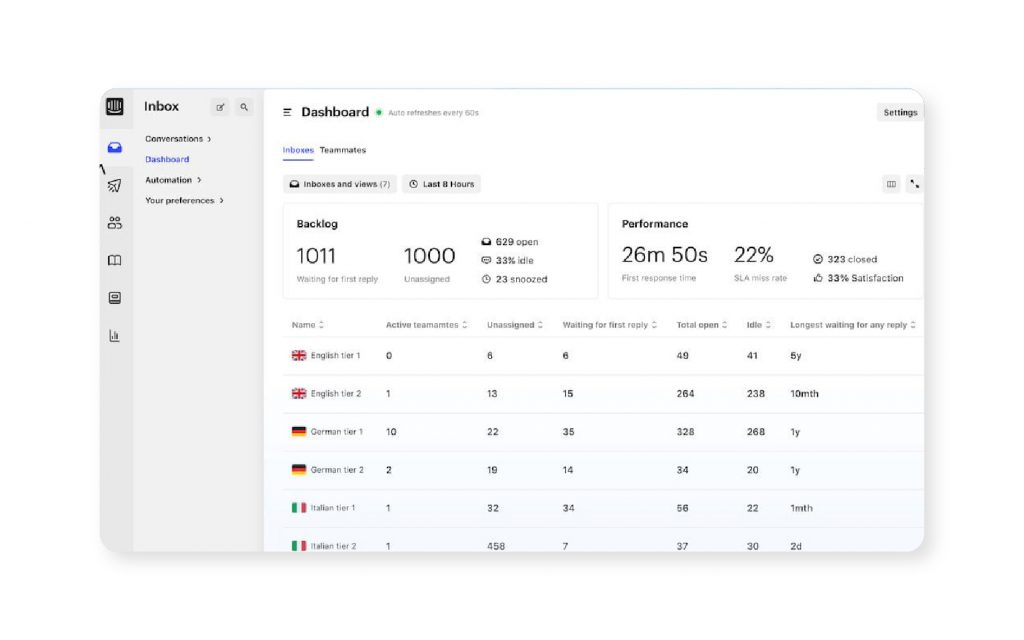Sort by Active teammates column

[426, 325]
